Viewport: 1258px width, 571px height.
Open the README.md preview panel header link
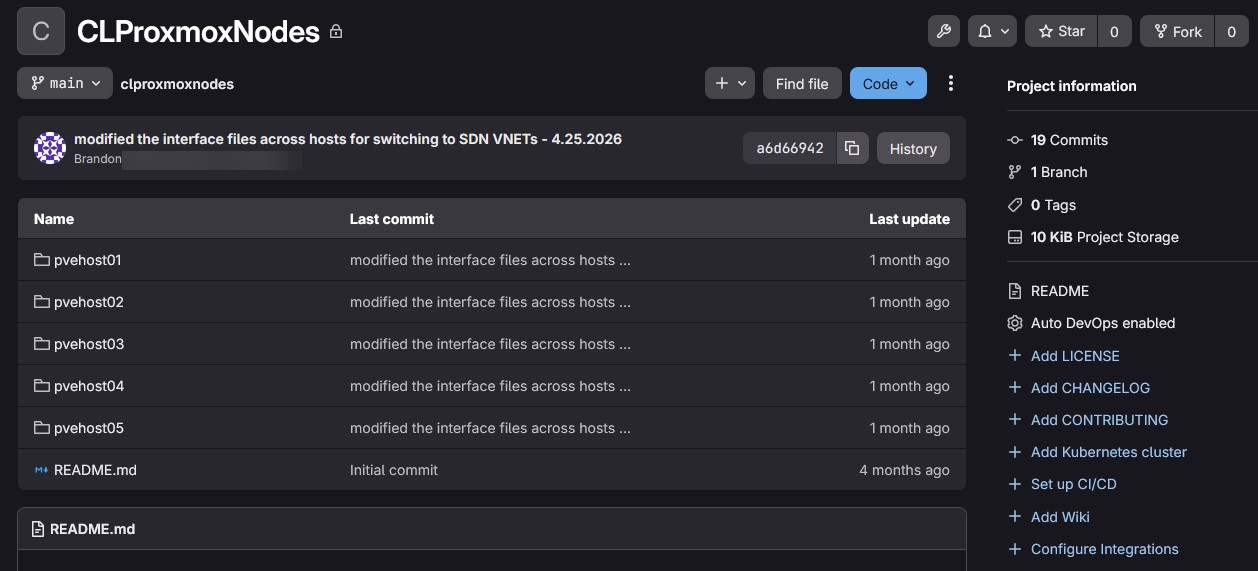click(92, 529)
